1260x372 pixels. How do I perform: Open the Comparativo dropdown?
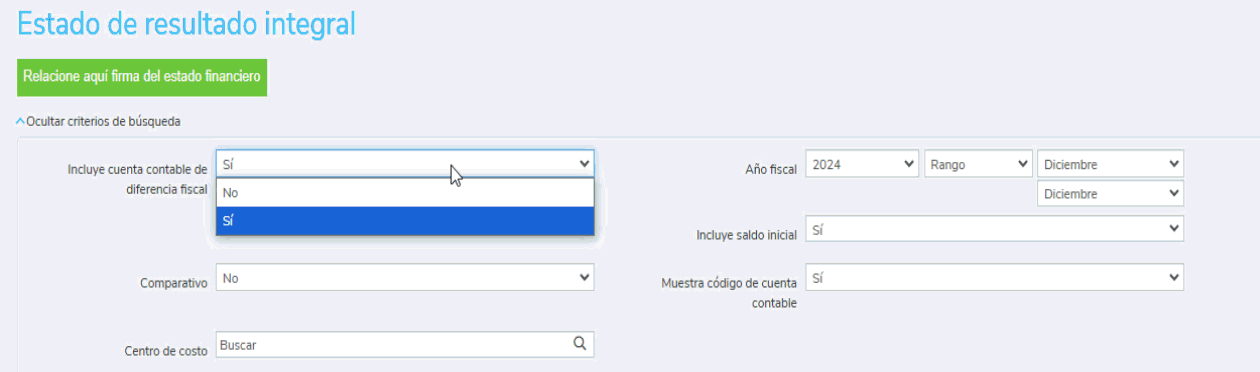pos(405,279)
